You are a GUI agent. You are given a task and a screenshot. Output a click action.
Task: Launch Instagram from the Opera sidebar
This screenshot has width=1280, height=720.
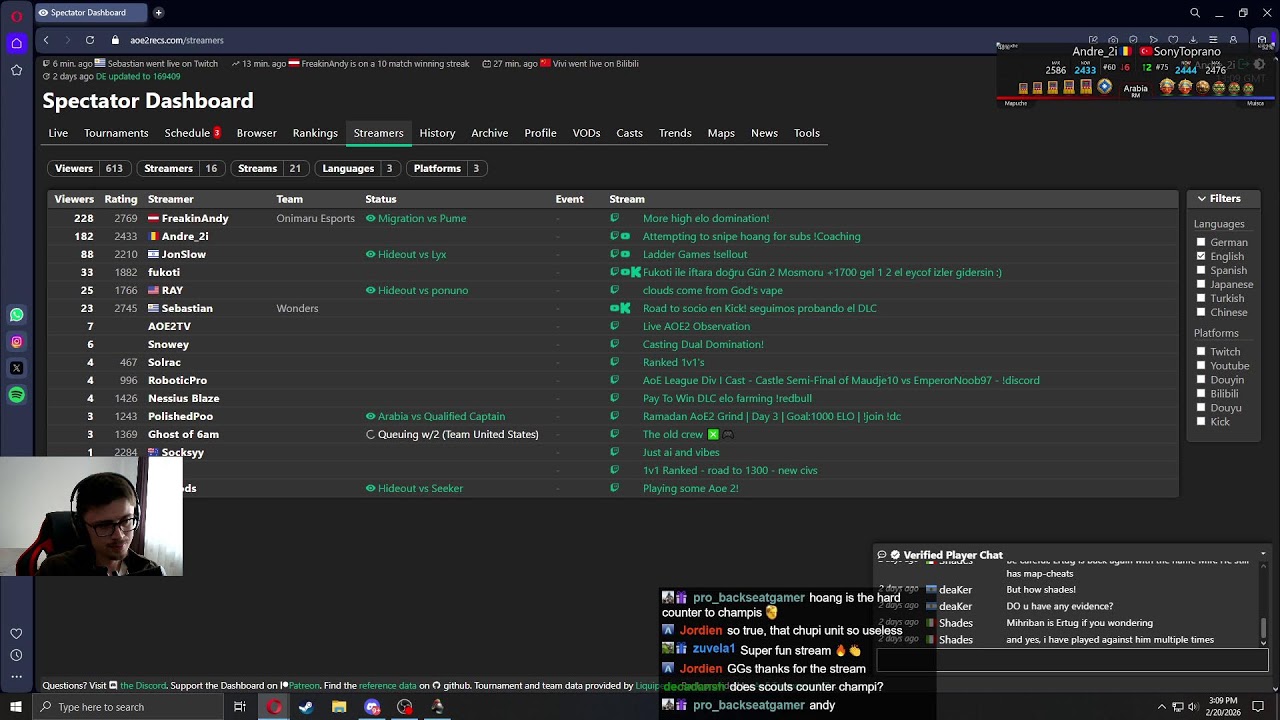pos(16,342)
